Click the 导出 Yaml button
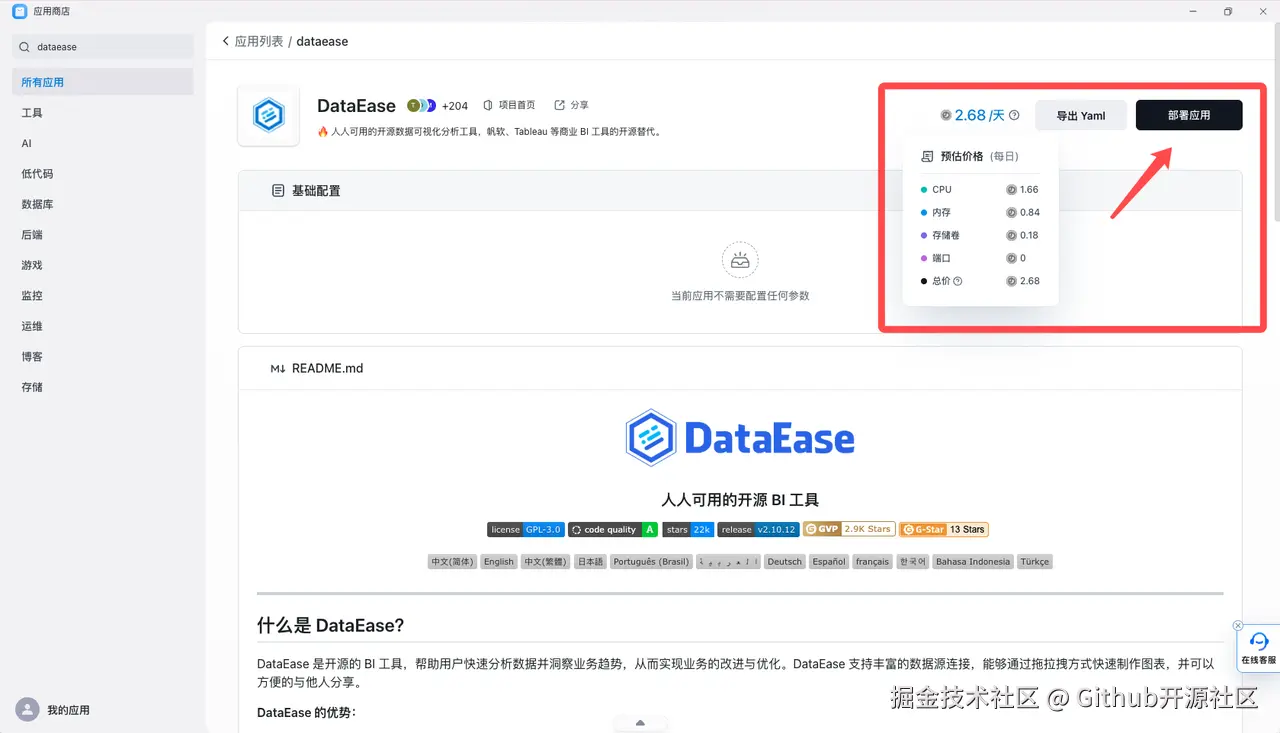 coord(1081,115)
